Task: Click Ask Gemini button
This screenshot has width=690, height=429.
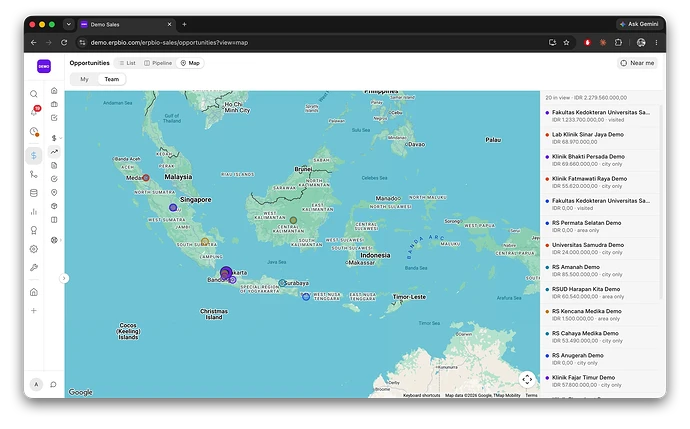Action: point(639,24)
